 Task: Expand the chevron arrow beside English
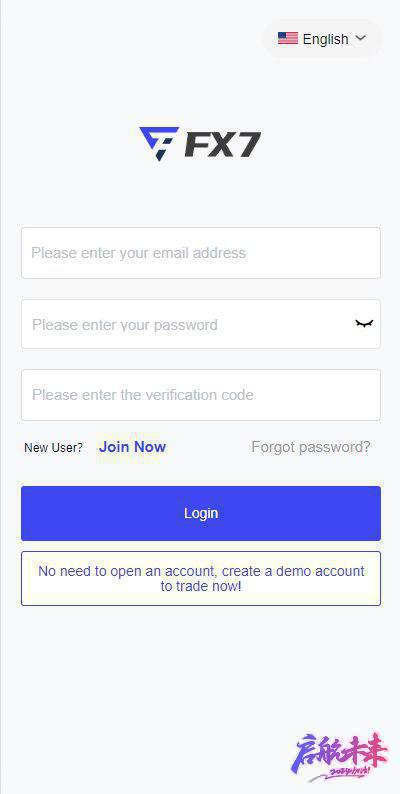[x=361, y=38]
